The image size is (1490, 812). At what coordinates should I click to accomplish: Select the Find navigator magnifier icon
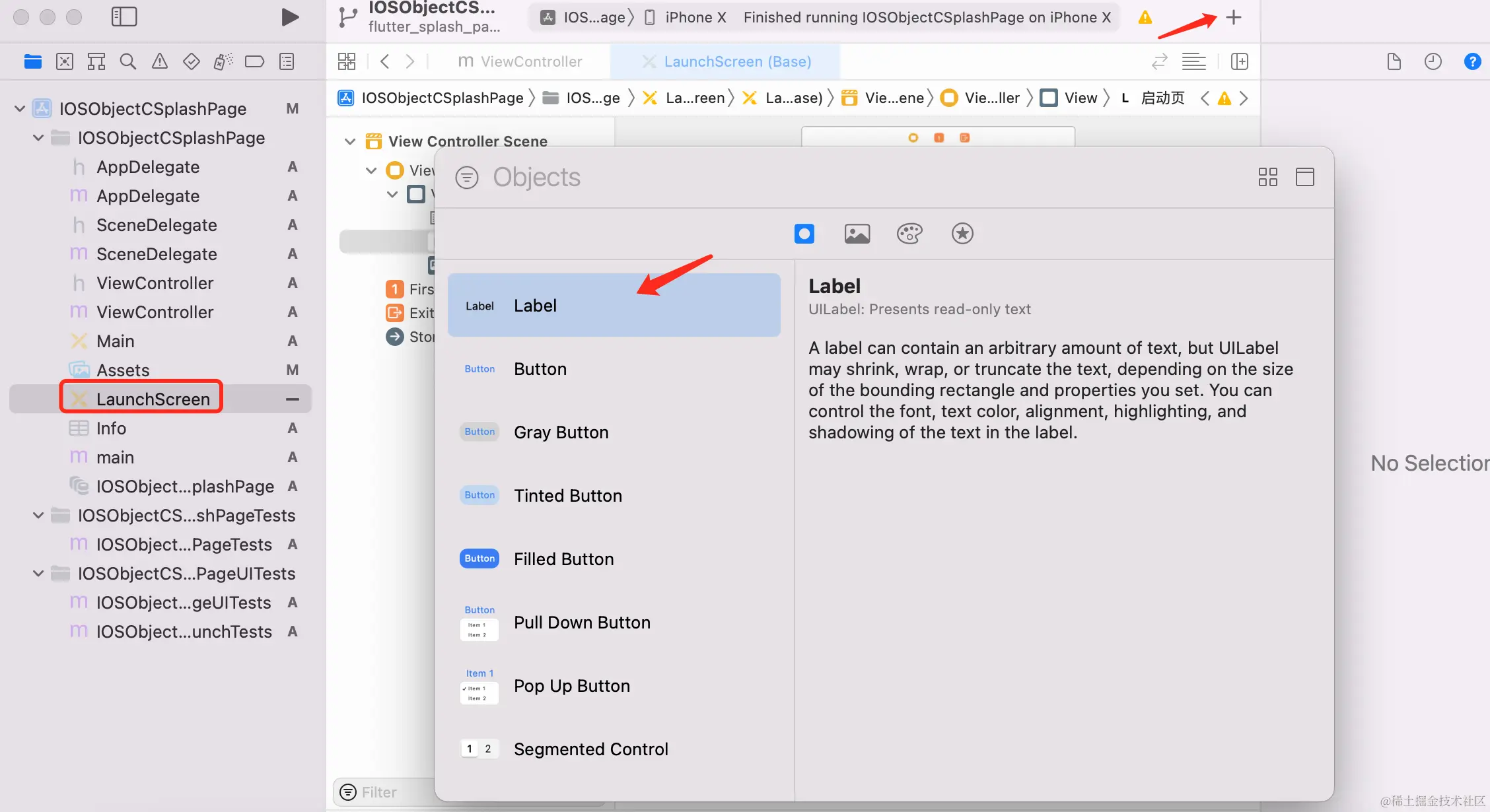tap(128, 62)
